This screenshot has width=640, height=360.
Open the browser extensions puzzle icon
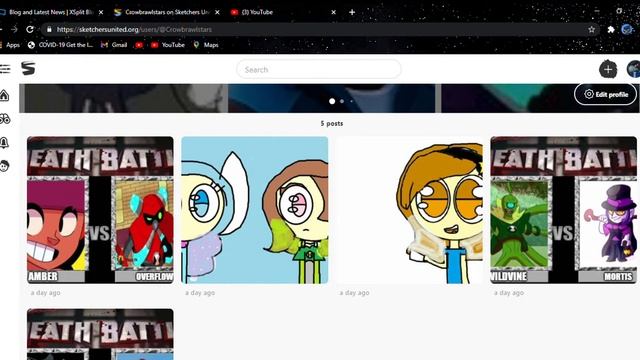point(611,29)
